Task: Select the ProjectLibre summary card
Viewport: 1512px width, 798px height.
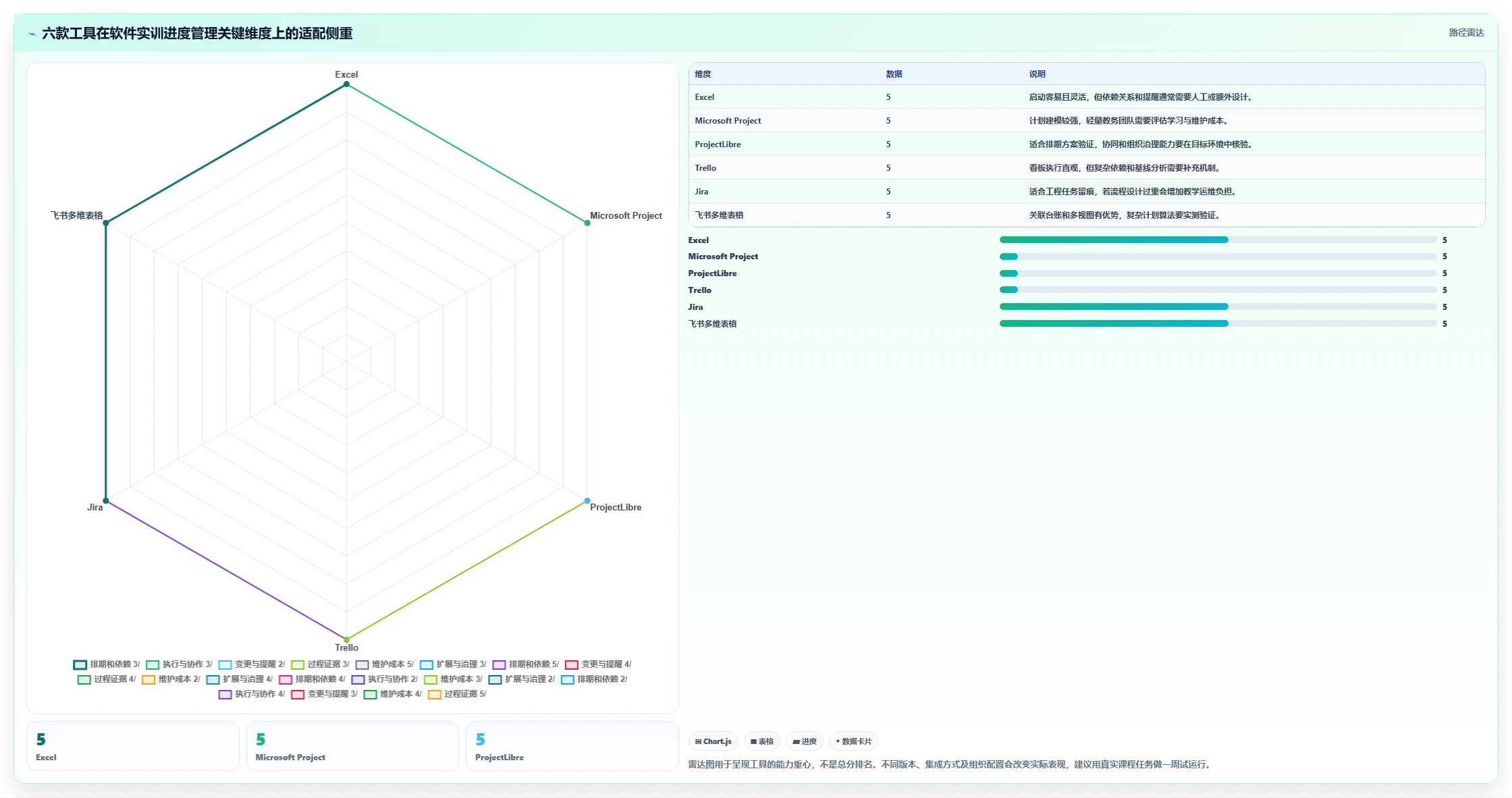Action: pyautogui.click(x=572, y=746)
